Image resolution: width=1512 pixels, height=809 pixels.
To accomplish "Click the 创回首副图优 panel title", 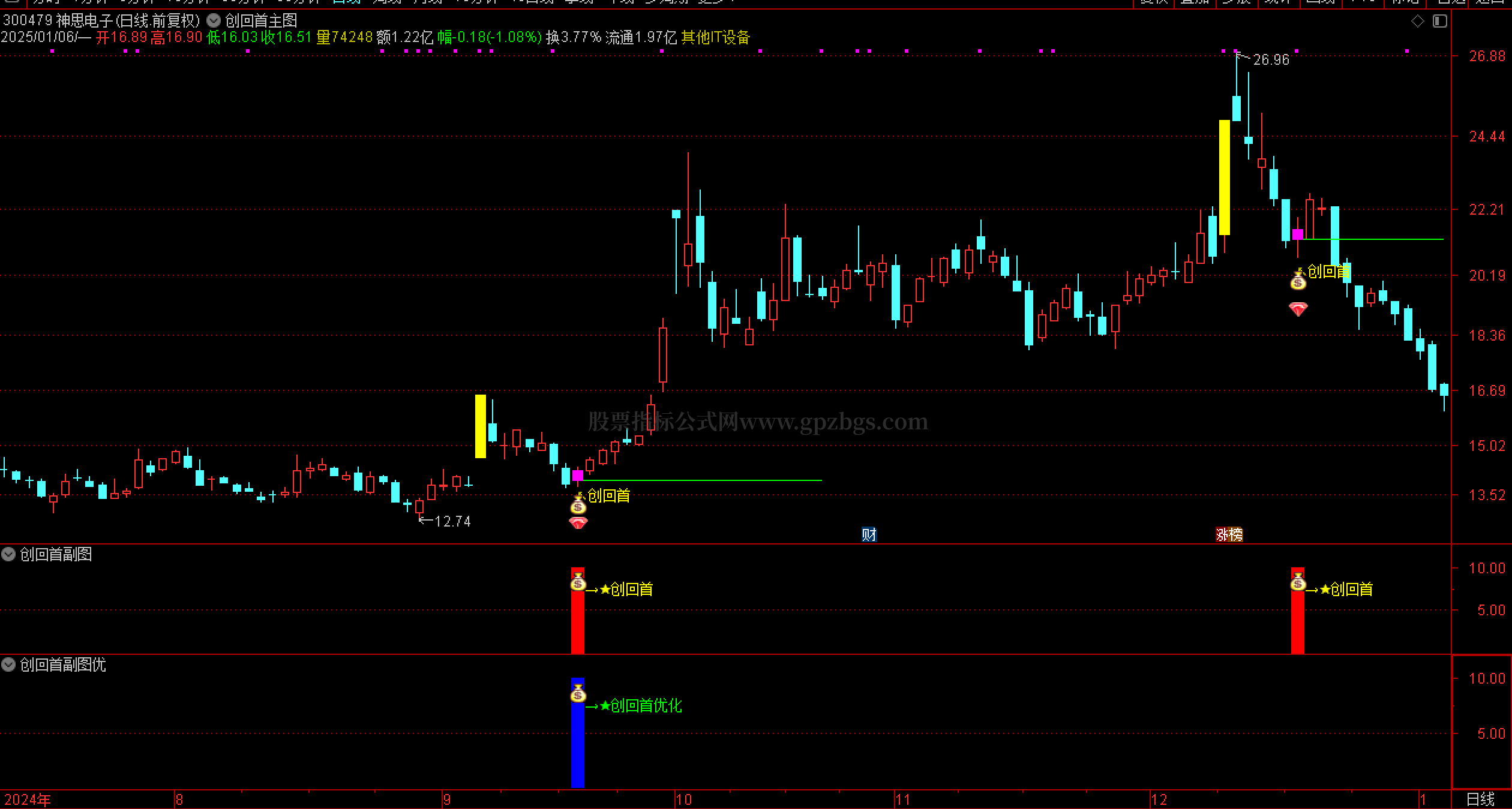I will pos(63,664).
